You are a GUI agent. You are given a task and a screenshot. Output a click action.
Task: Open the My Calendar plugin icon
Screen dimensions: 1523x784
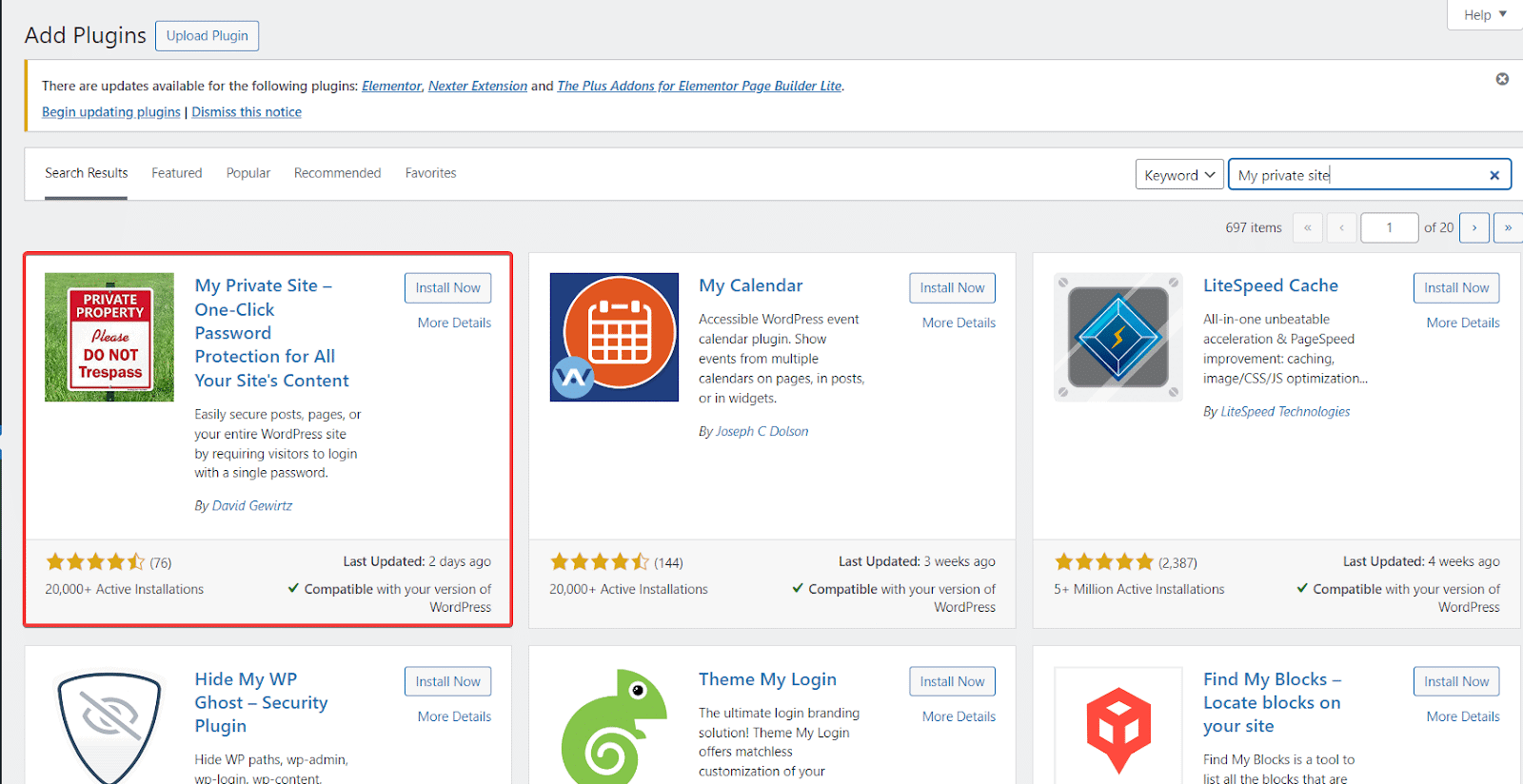click(x=614, y=338)
